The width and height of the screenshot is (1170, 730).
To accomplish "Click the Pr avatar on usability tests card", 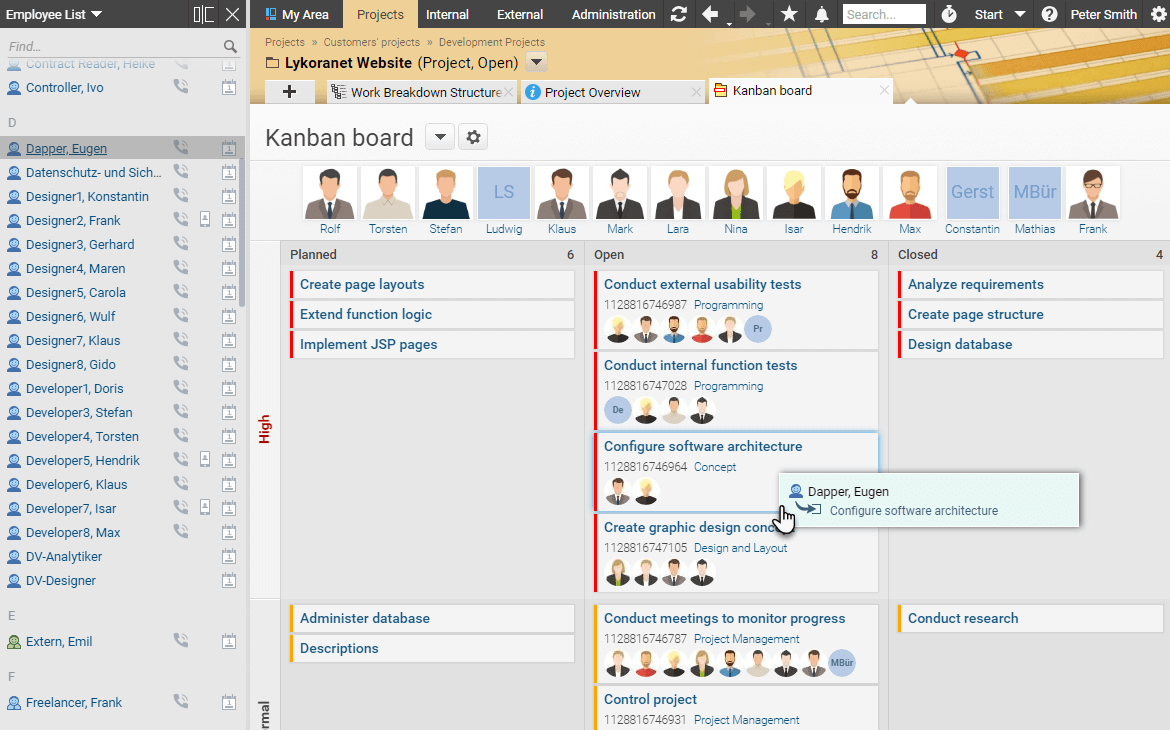I will coord(757,329).
